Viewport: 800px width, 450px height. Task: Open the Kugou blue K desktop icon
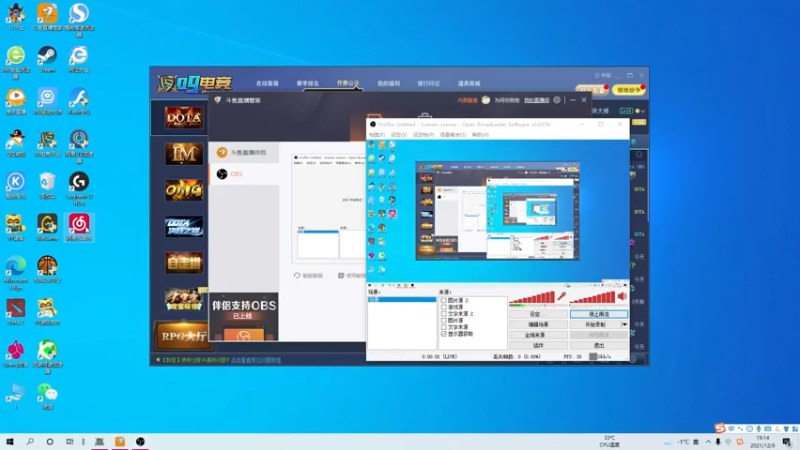(x=16, y=185)
